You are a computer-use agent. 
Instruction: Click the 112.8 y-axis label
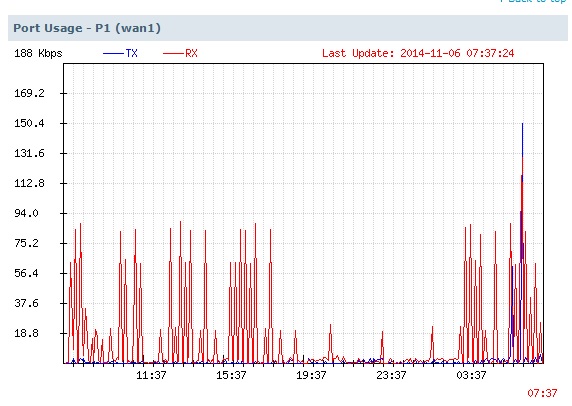[x=29, y=183]
